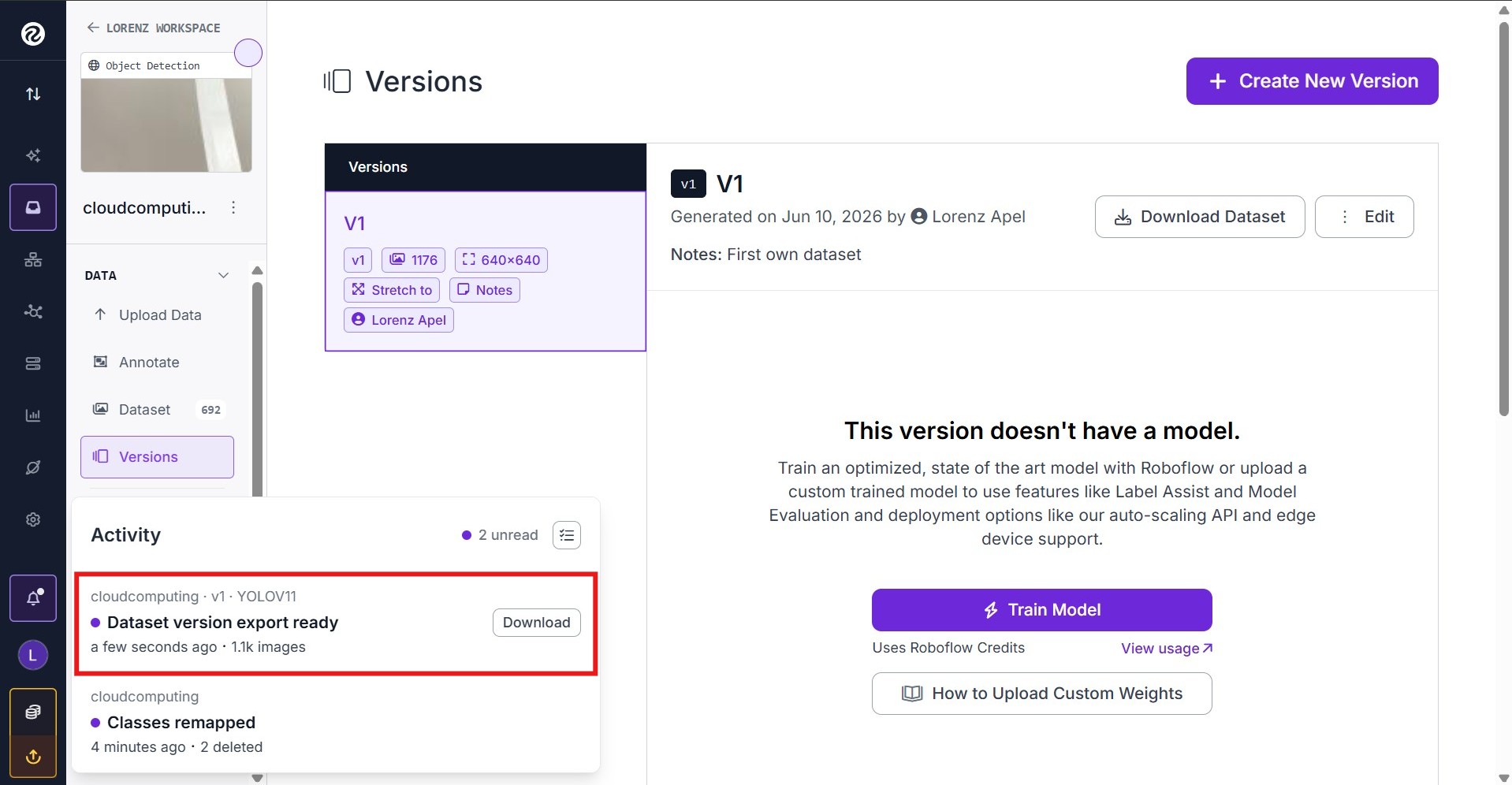1512x785 pixels.
Task: Open the workflows hierarchy icon
Action: click(33, 259)
